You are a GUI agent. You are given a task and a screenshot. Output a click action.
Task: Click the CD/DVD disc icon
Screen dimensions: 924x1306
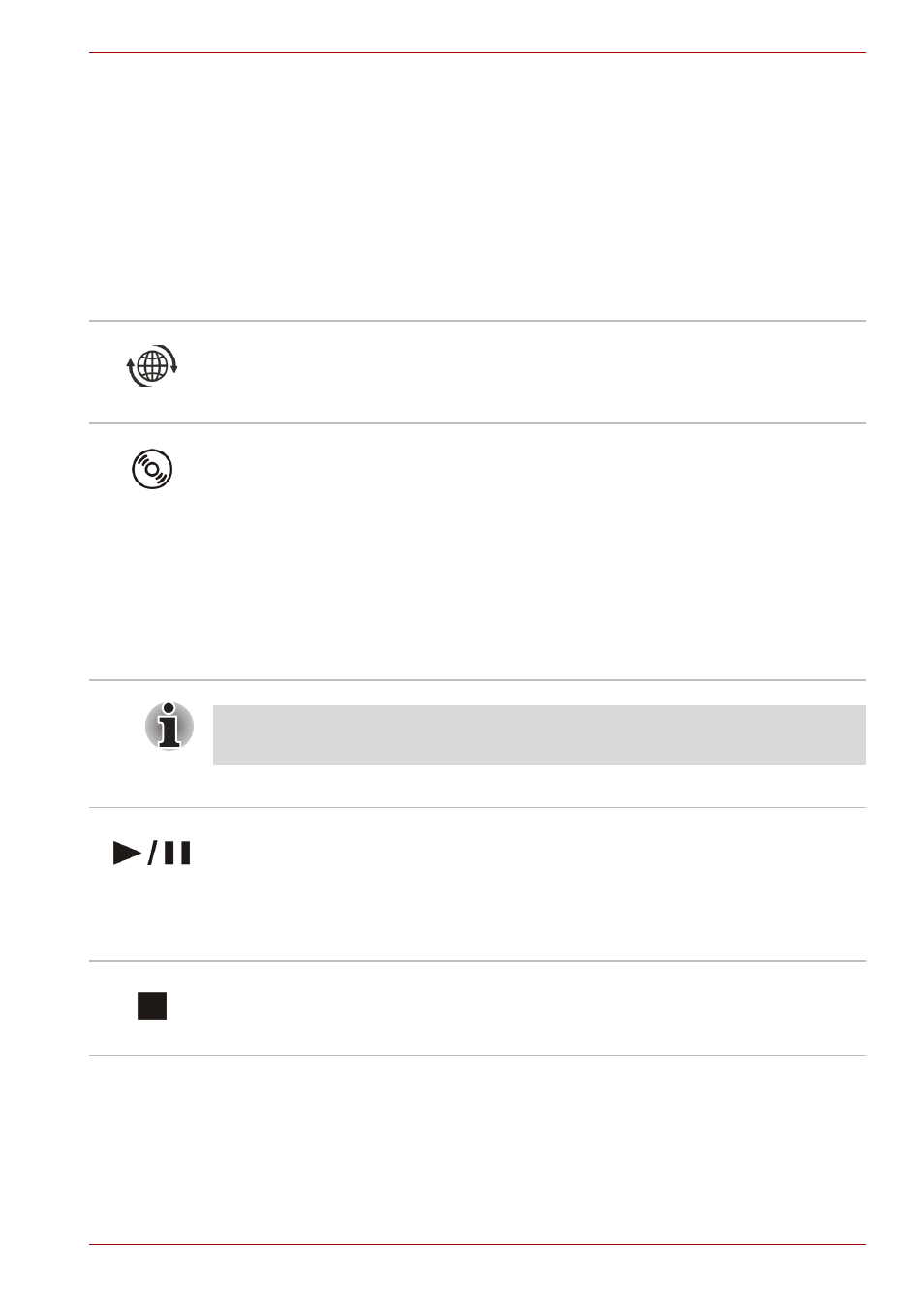click(152, 469)
